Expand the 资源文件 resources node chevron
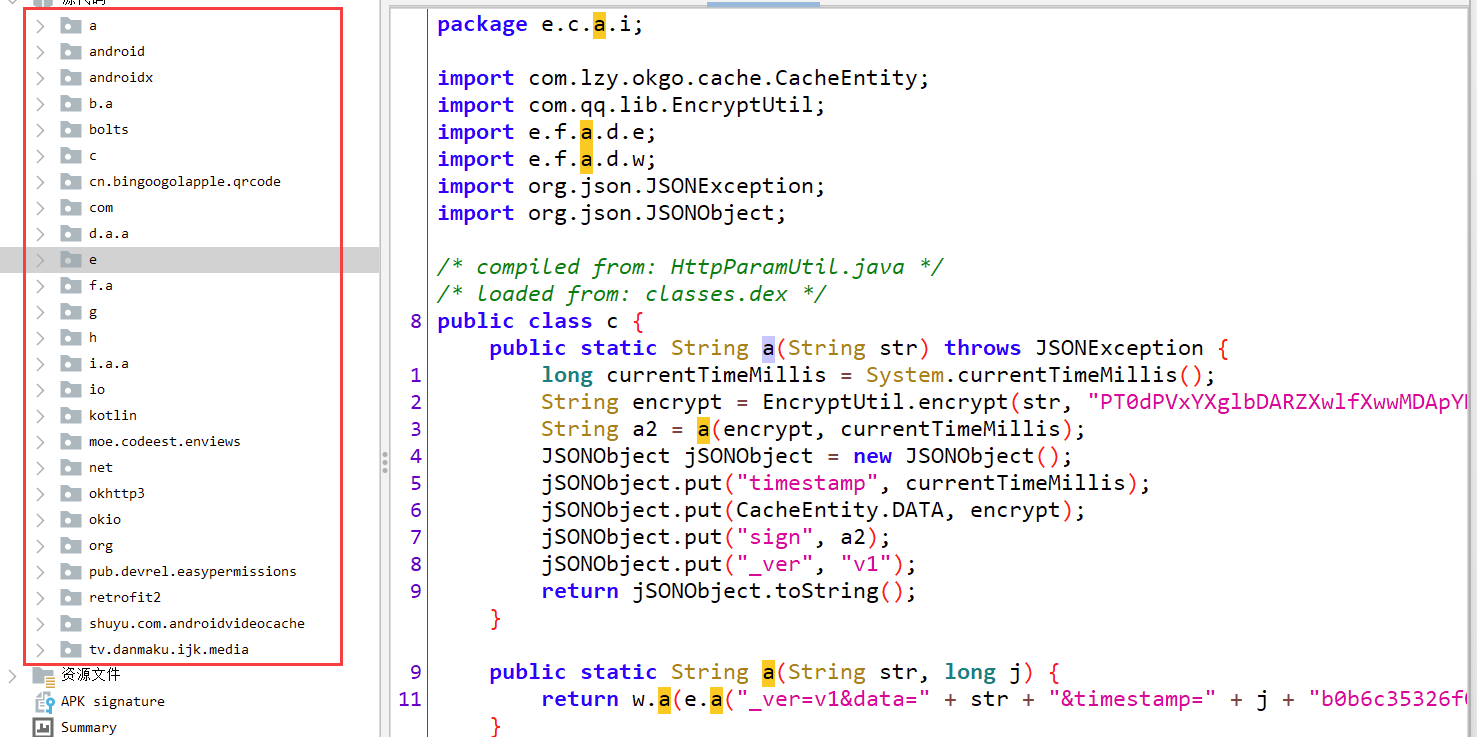This screenshot has height=737, width=1477. pos(12,675)
